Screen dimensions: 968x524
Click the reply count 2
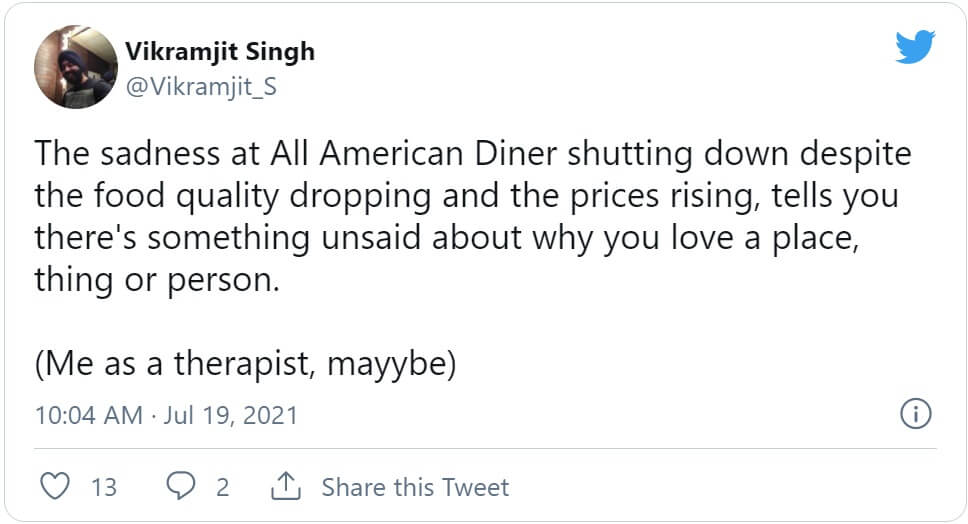(222, 487)
